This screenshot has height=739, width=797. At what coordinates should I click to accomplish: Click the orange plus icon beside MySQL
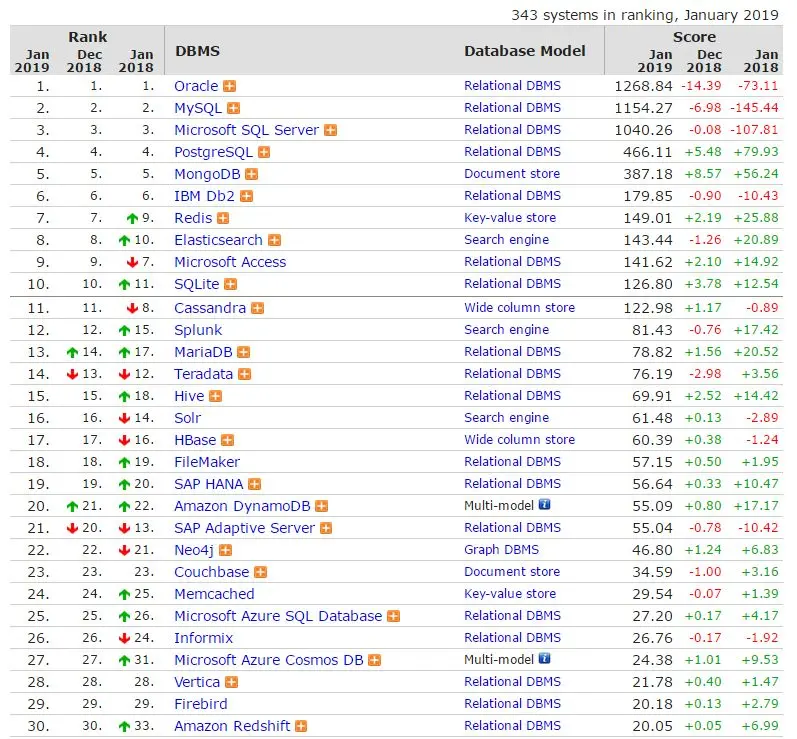click(x=233, y=108)
